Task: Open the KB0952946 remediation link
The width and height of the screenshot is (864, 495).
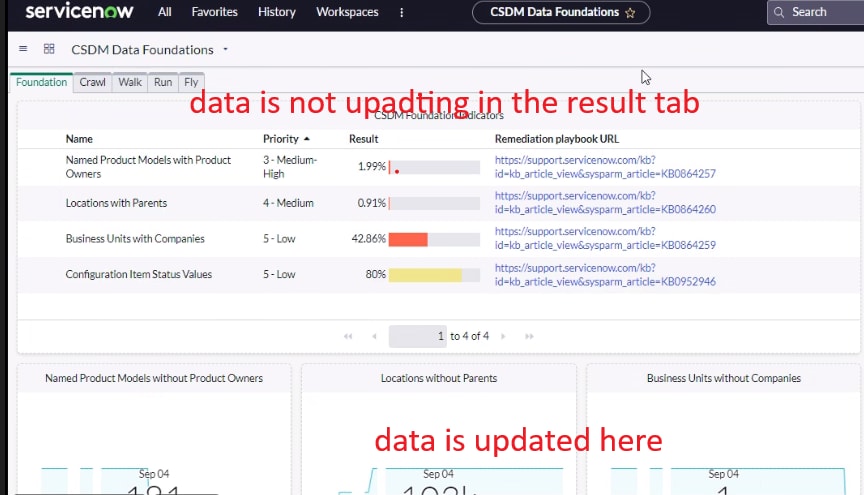Action: (x=605, y=275)
